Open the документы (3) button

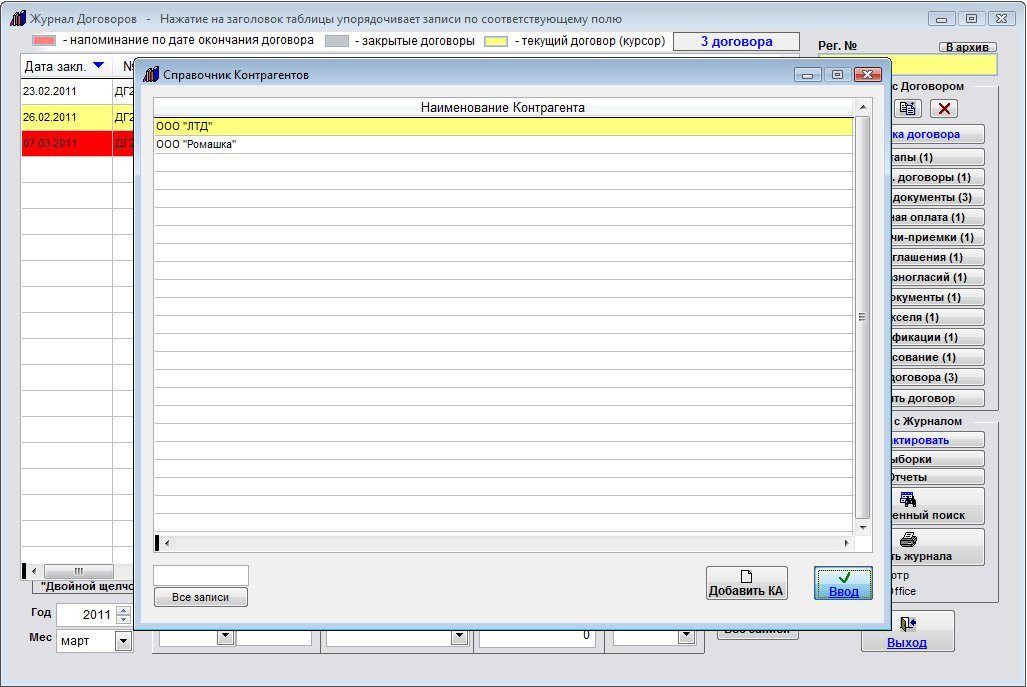tap(937, 197)
